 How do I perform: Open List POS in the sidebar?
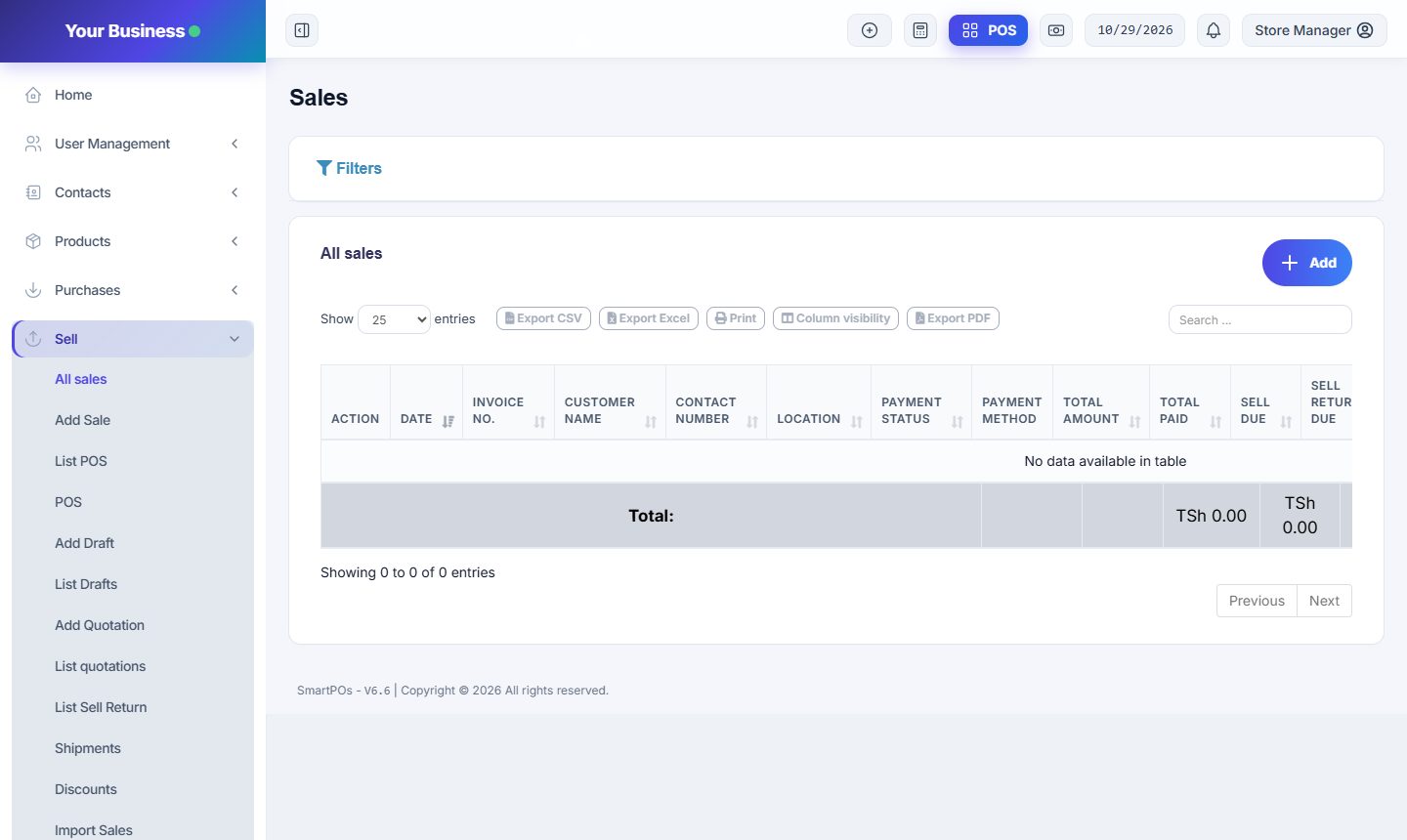click(81, 461)
